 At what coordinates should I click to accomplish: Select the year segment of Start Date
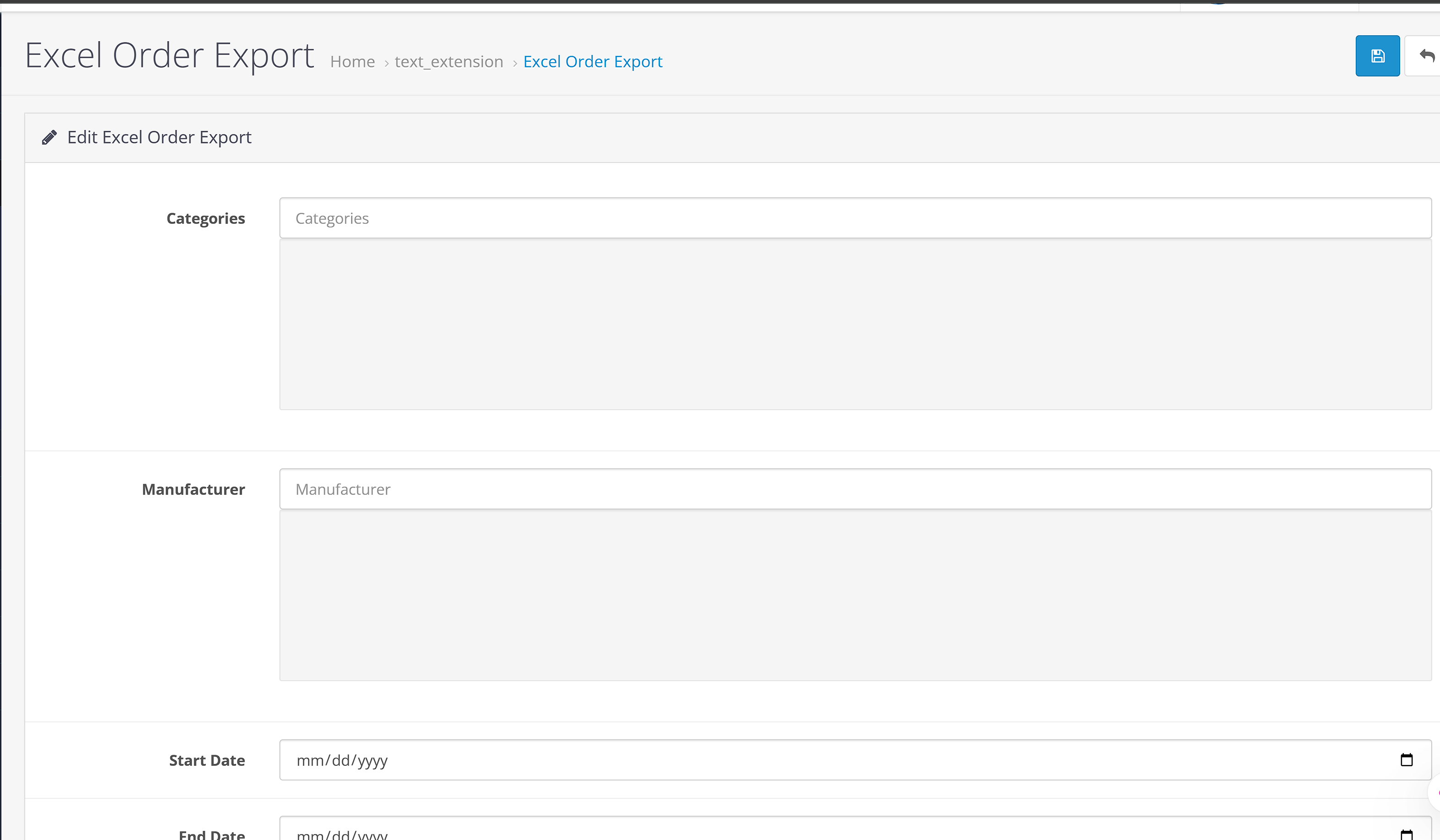[x=373, y=760]
